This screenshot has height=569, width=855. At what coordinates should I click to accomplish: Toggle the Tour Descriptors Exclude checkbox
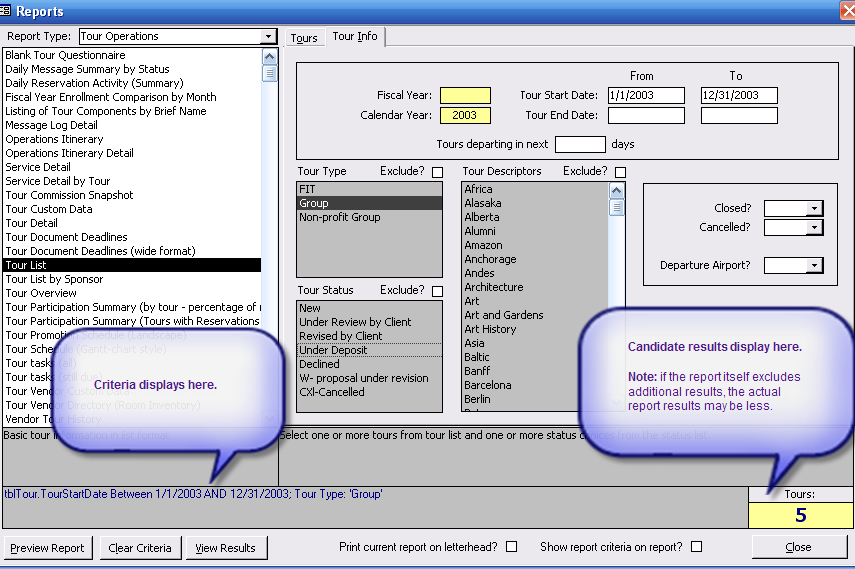(620, 172)
